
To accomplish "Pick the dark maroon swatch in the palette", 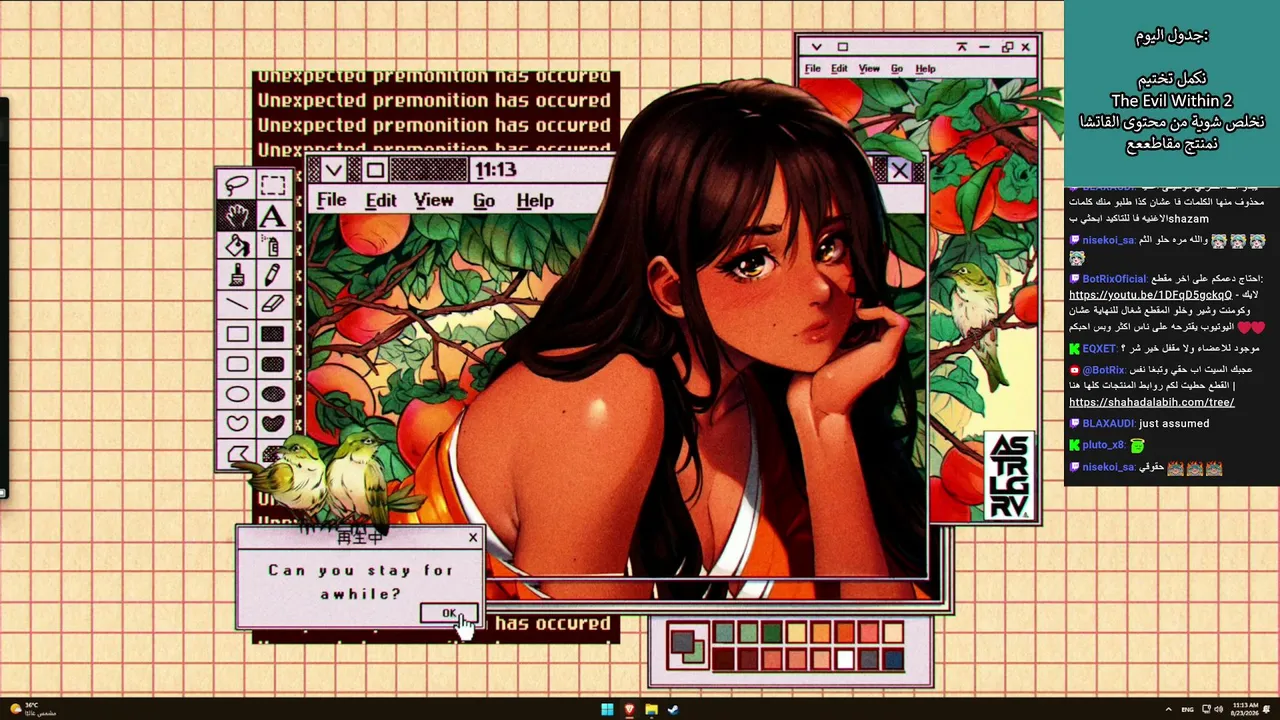I will click(x=724, y=659).
